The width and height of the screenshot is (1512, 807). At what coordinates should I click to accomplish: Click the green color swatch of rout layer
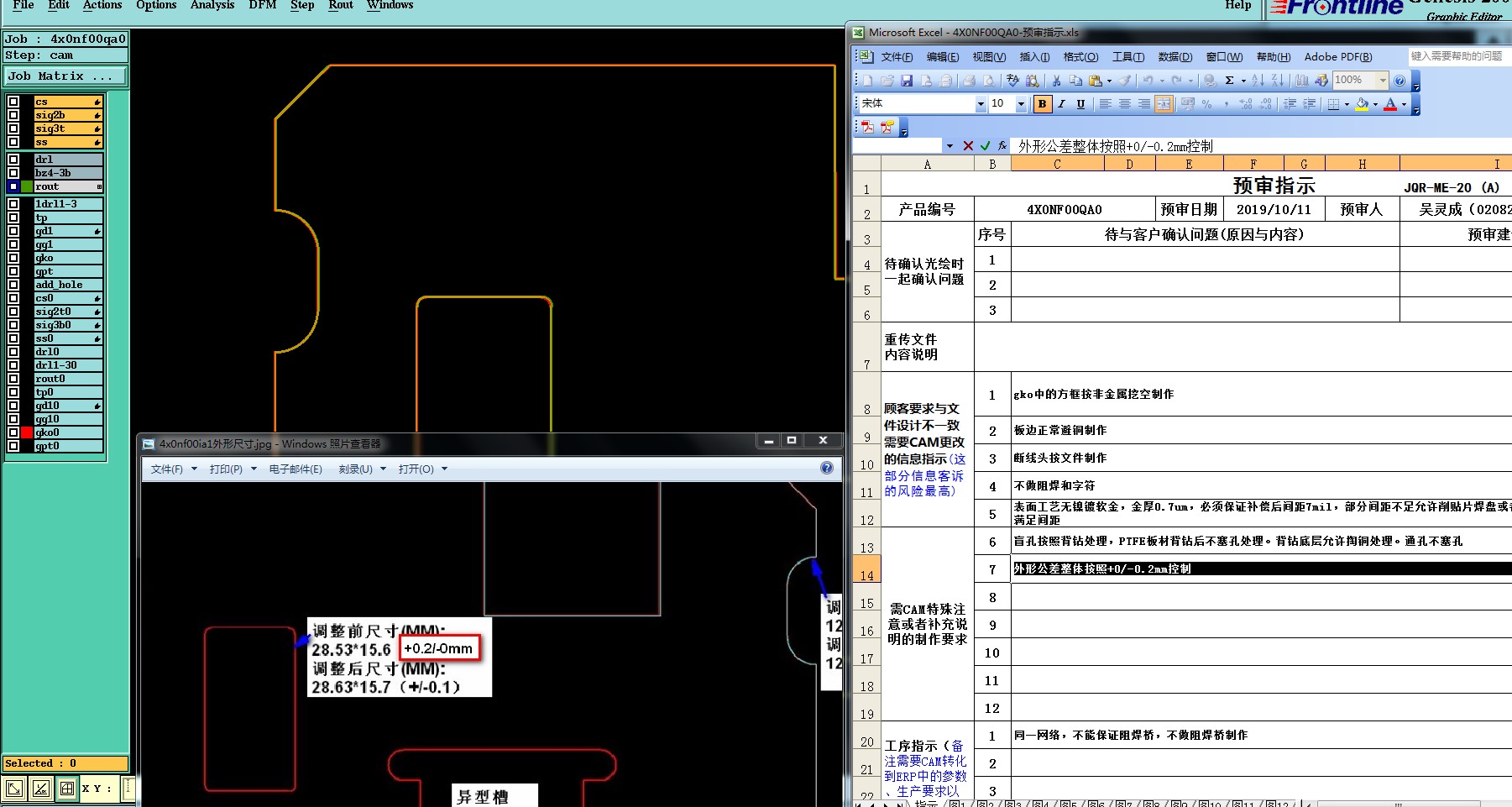[27, 186]
